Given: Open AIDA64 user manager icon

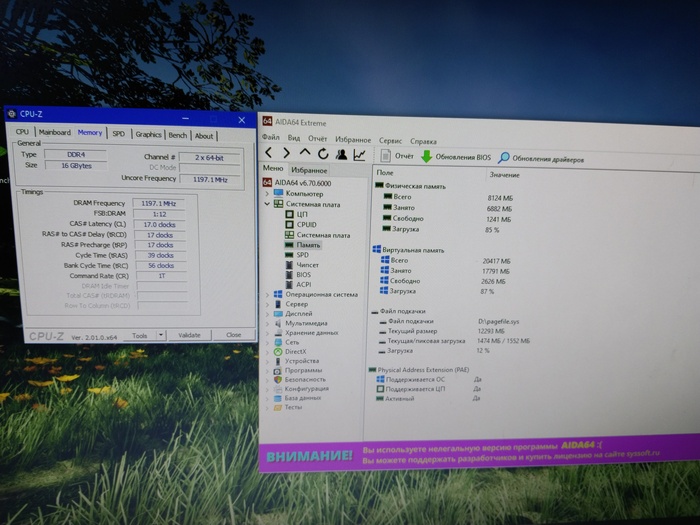Looking at the screenshot, I should [x=342, y=154].
